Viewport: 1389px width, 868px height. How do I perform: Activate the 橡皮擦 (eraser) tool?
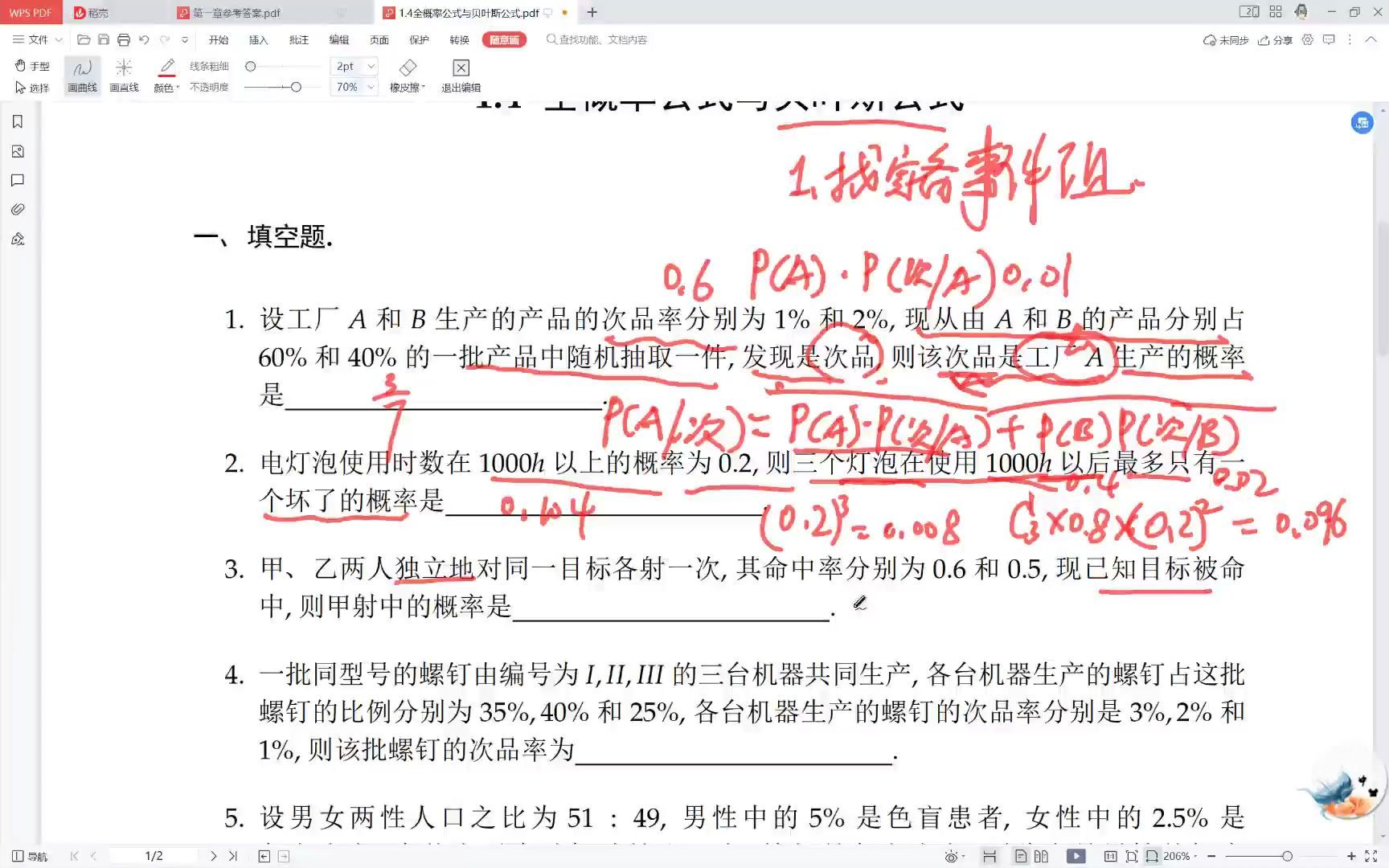click(x=407, y=75)
